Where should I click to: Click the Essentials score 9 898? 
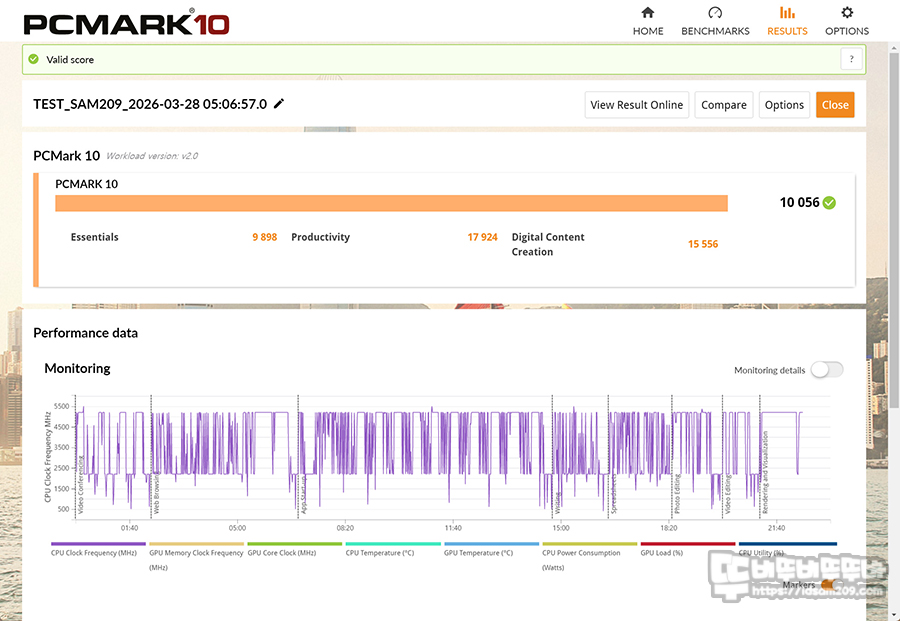tap(265, 237)
